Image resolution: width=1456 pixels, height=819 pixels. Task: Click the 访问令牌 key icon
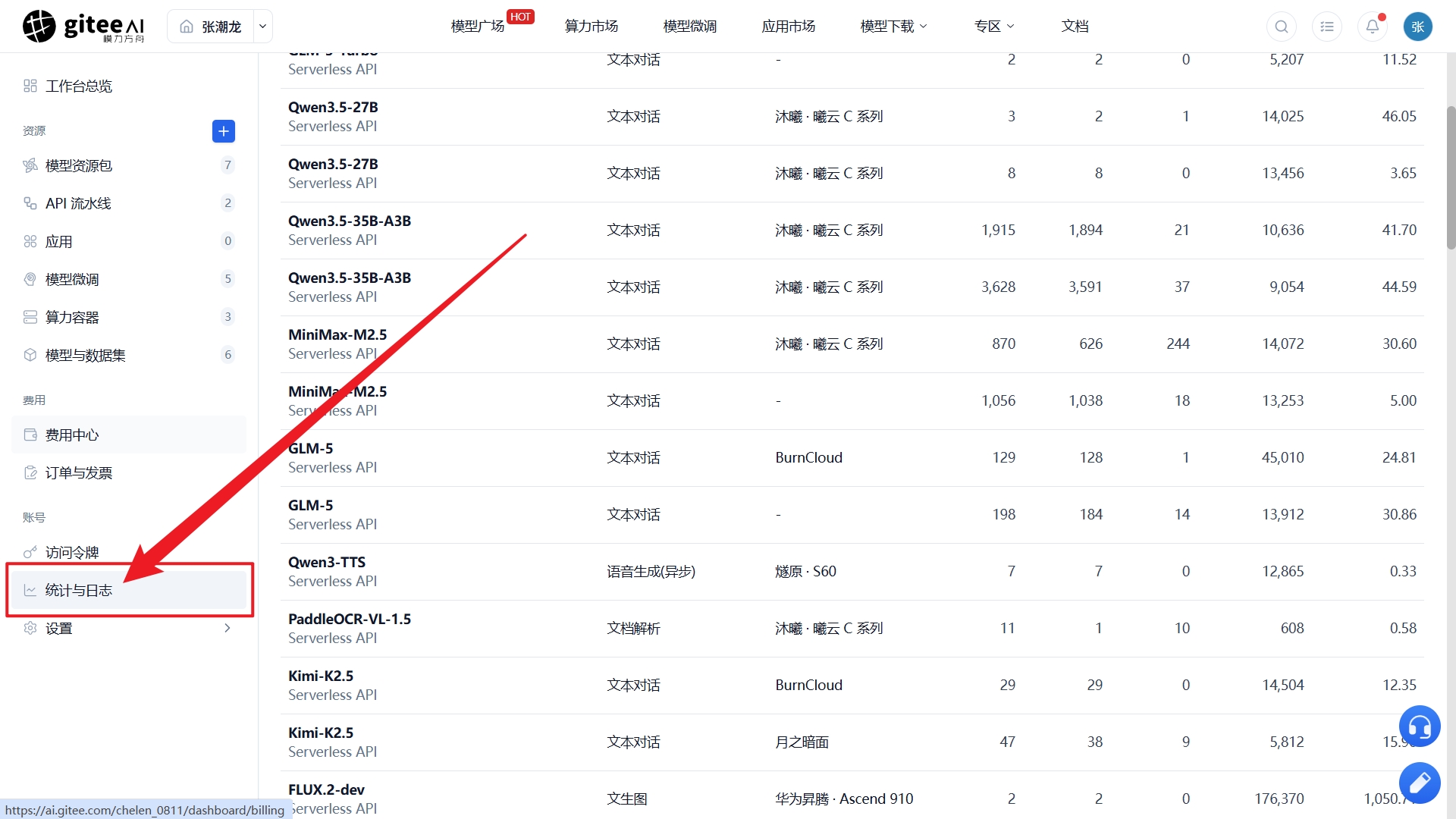pyautogui.click(x=30, y=552)
